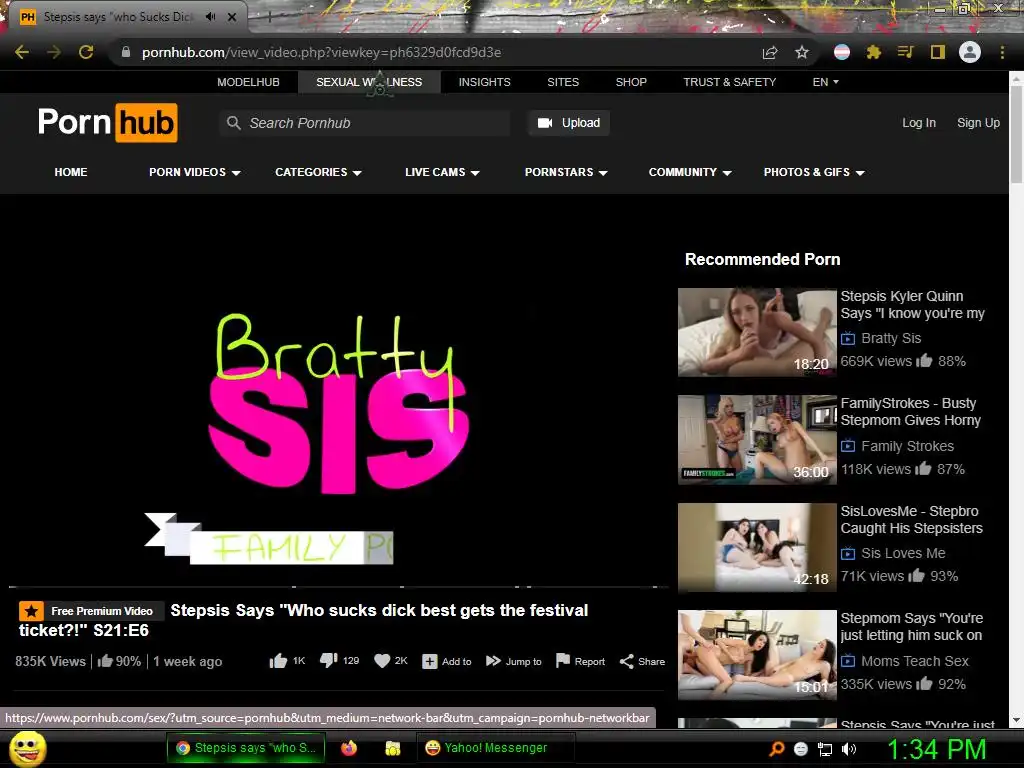The width and height of the screenshot is (1024, 768).
Task: Reload the page with the refresh icon
Action: click(x=86, y=52)
